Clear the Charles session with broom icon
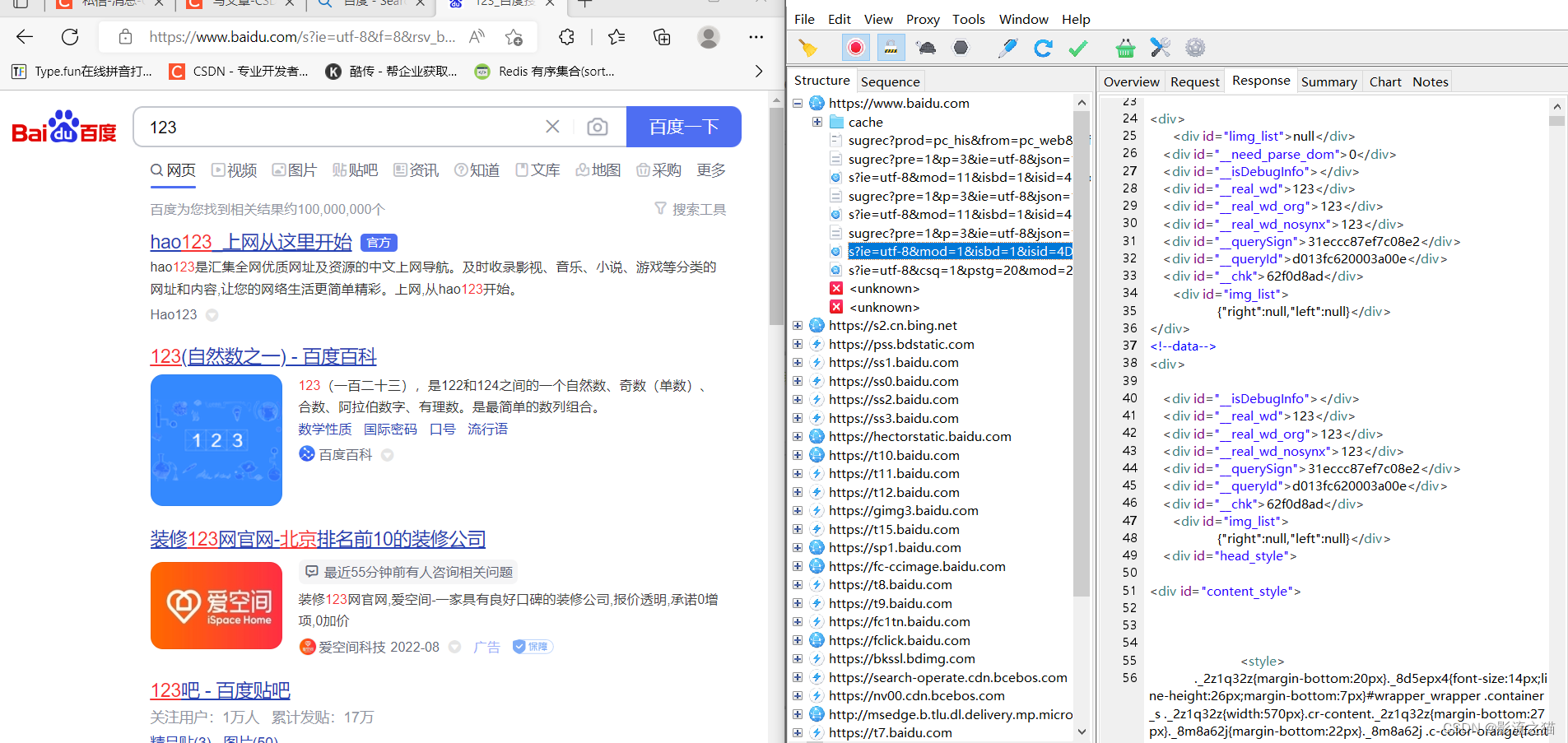The width and height of the screenshot is (1568, 743). tap(808, 49)
